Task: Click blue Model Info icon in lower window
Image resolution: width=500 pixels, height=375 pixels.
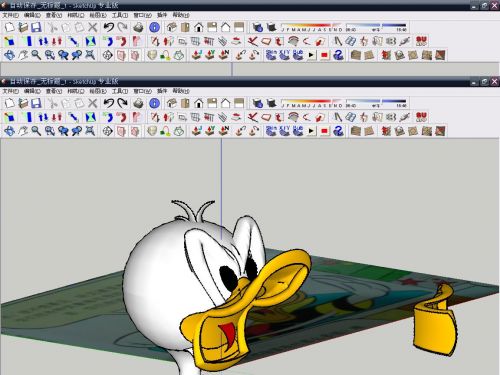Action: coord(154,103)
